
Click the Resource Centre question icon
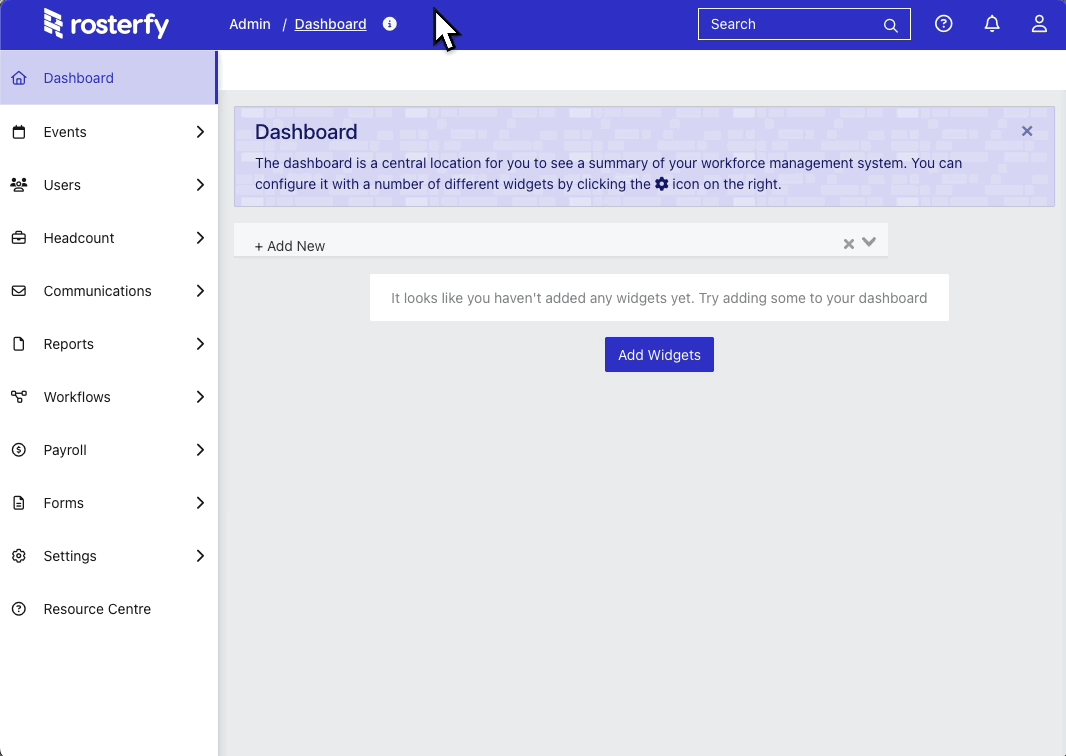pos(19,609)
